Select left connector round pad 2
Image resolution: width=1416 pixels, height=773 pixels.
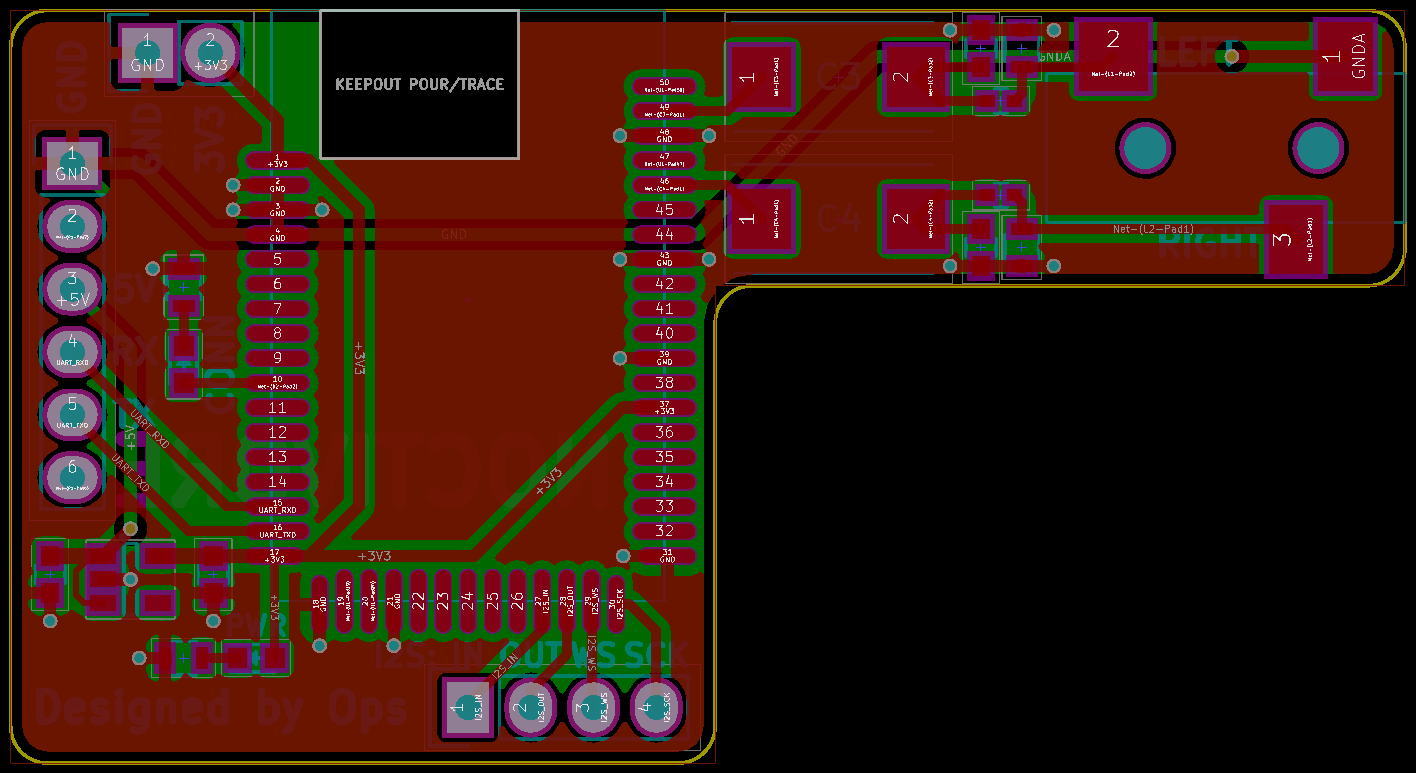coord(72,226)
